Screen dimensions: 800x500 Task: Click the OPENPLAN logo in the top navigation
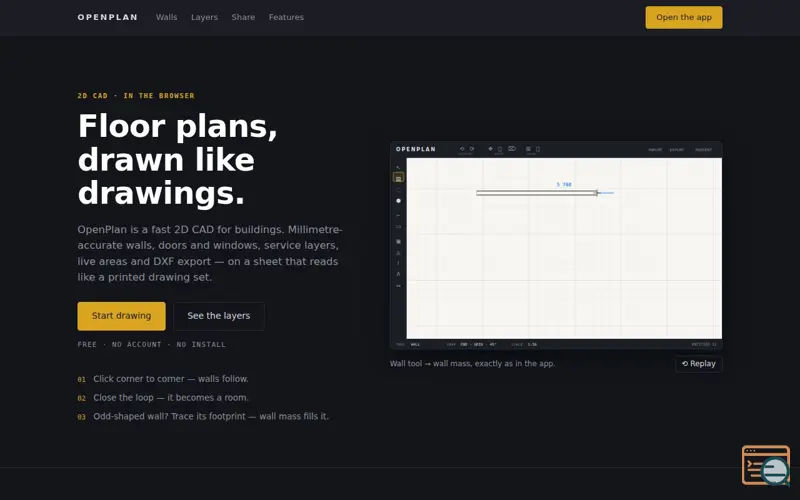[x=108, y=17]
